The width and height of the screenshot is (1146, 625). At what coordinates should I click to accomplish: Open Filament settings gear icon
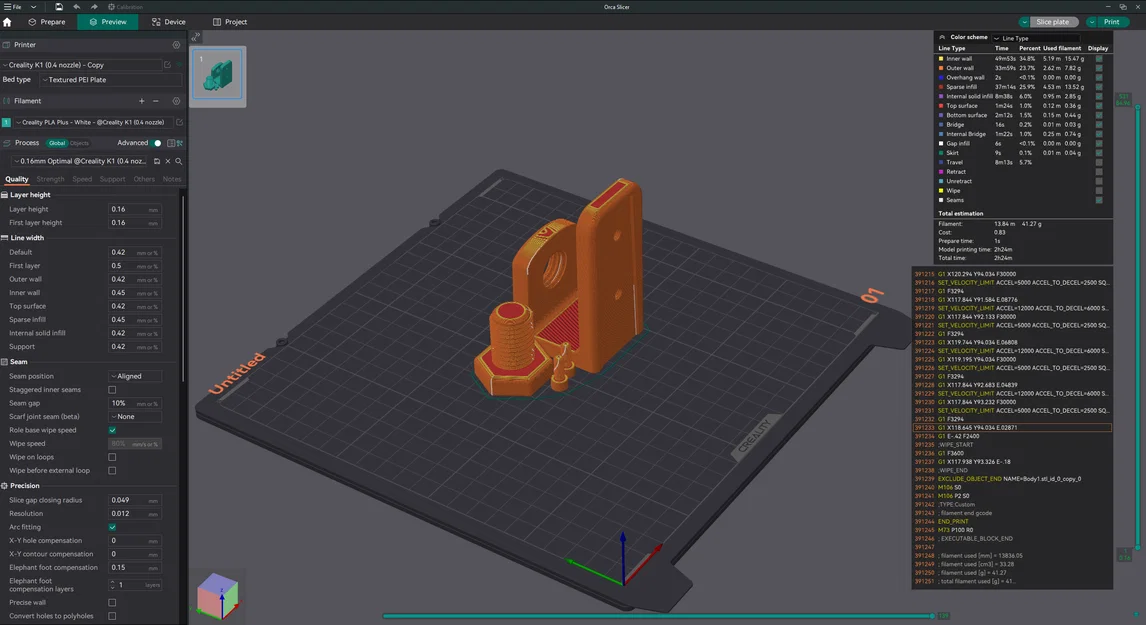176,101
